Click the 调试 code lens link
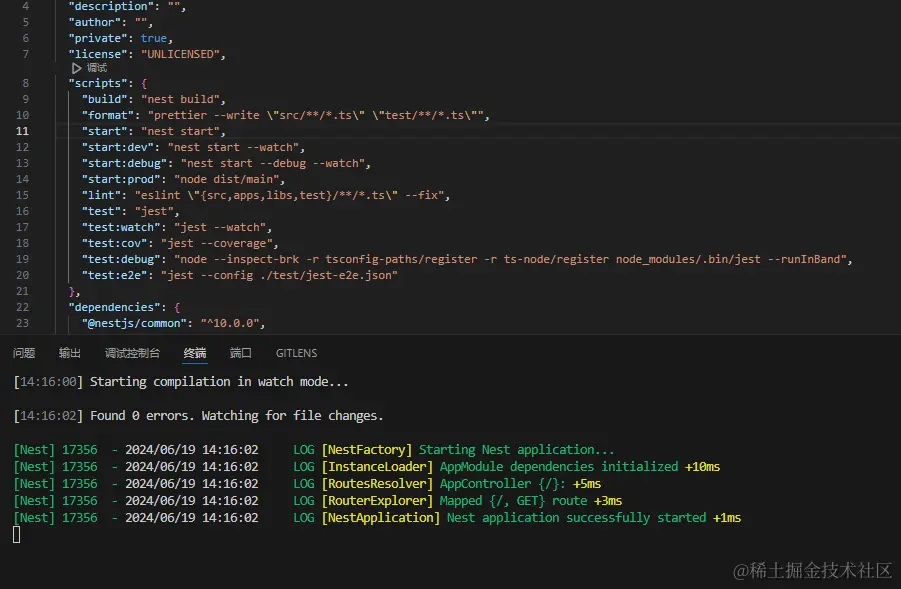This screenshot has width=901, height=589. click(97, 68)
